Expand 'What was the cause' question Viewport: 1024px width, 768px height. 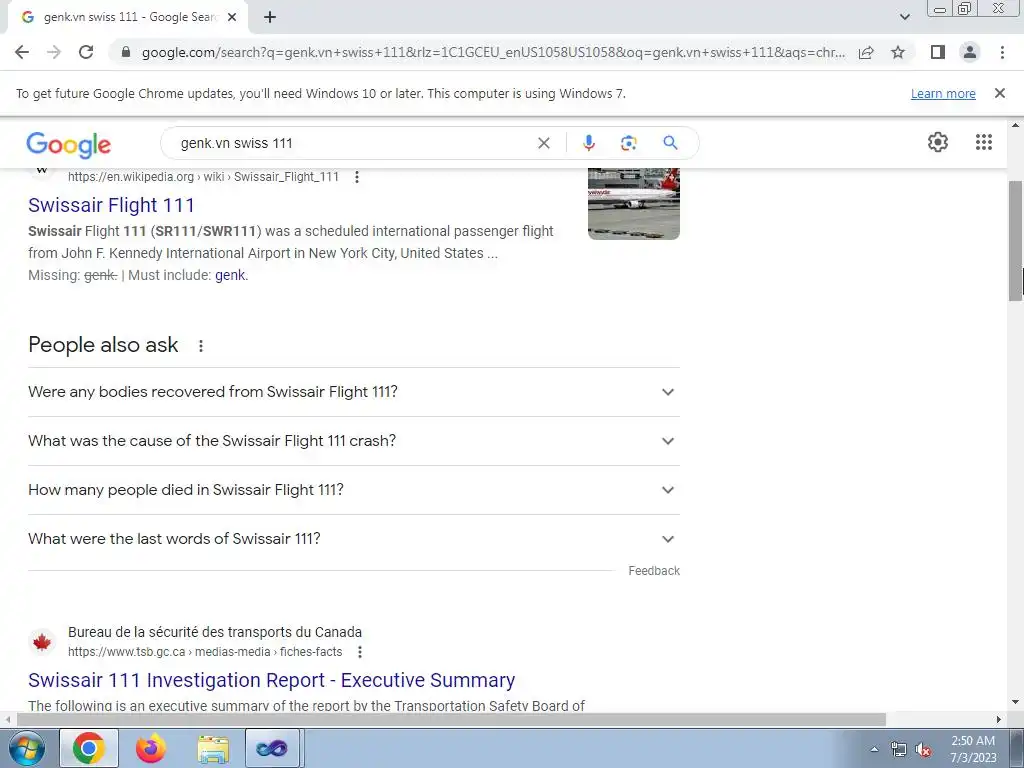click(354, 441)
